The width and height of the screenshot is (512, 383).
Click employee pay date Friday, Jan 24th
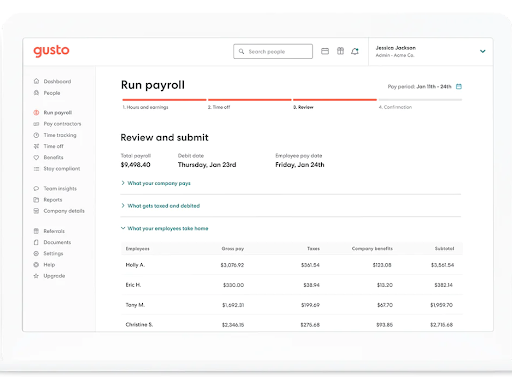coord(300,165)
